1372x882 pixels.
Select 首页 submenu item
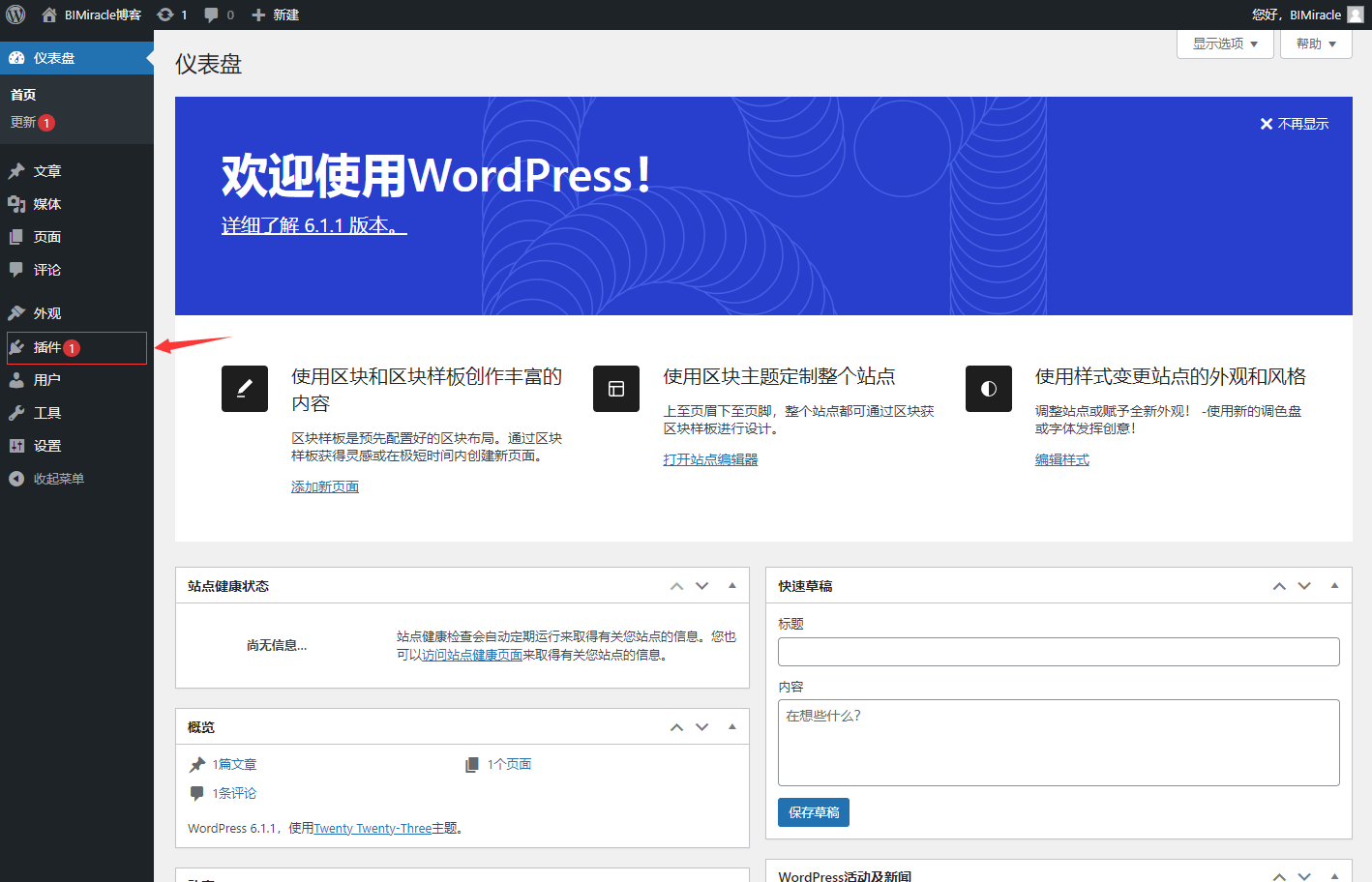[23, 95]
